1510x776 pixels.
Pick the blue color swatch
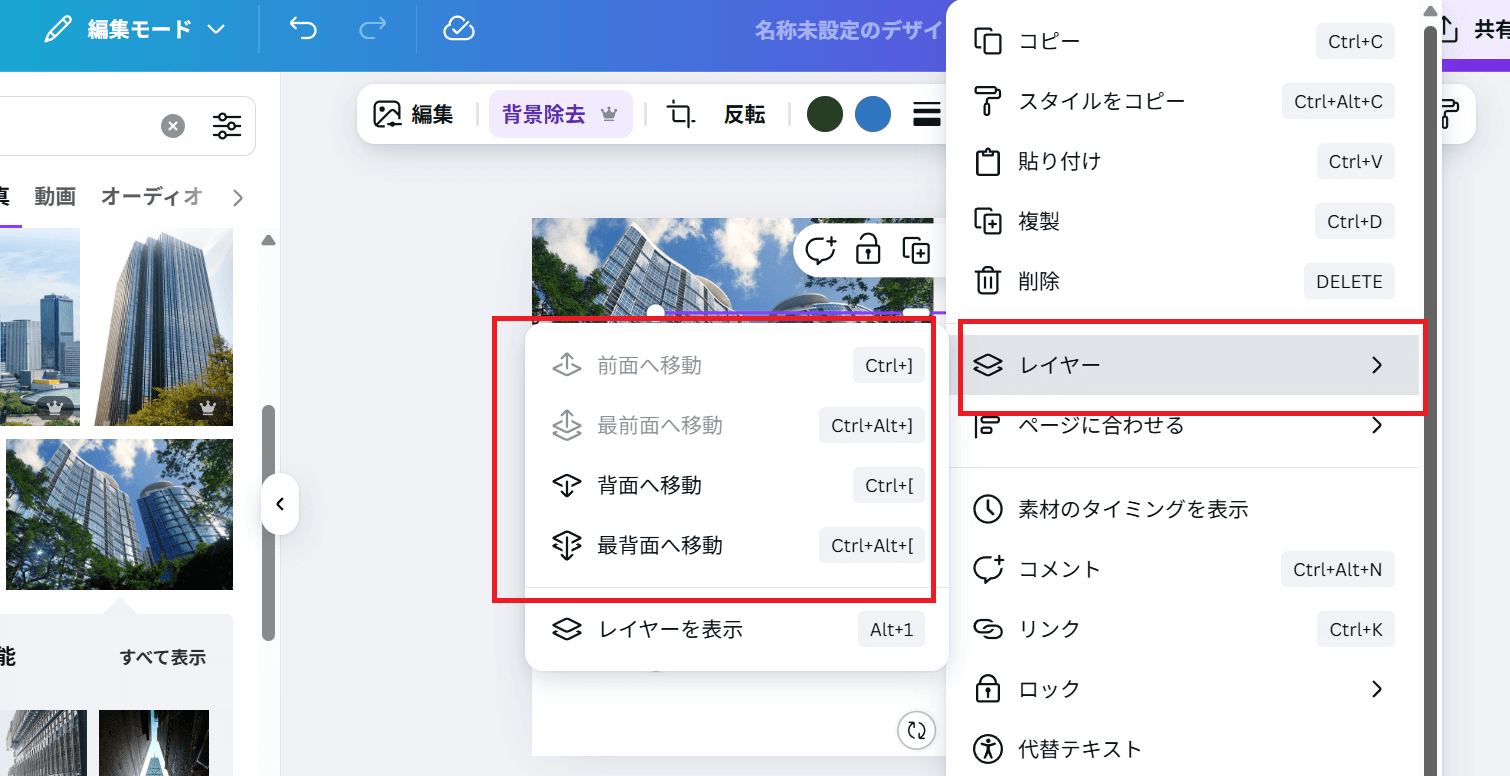873,115
